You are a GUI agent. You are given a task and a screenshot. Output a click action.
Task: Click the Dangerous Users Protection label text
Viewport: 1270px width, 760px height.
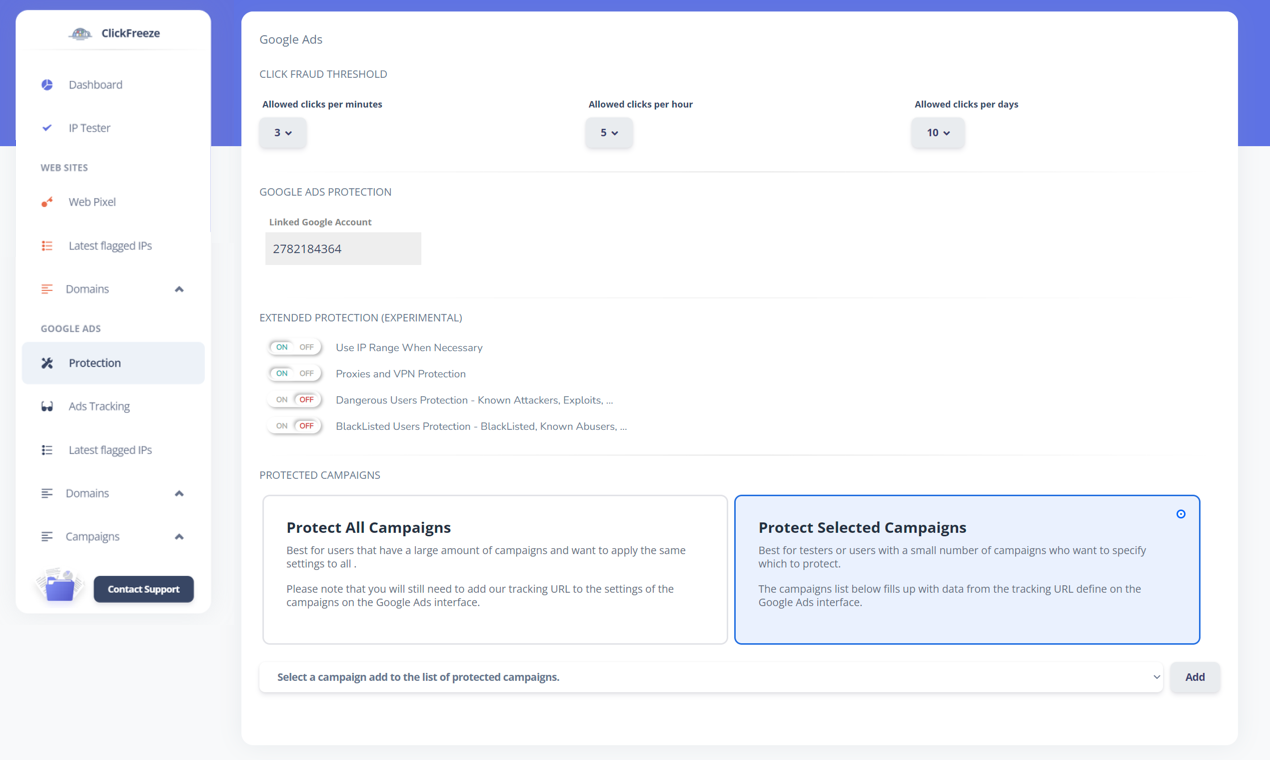(475, 400)
